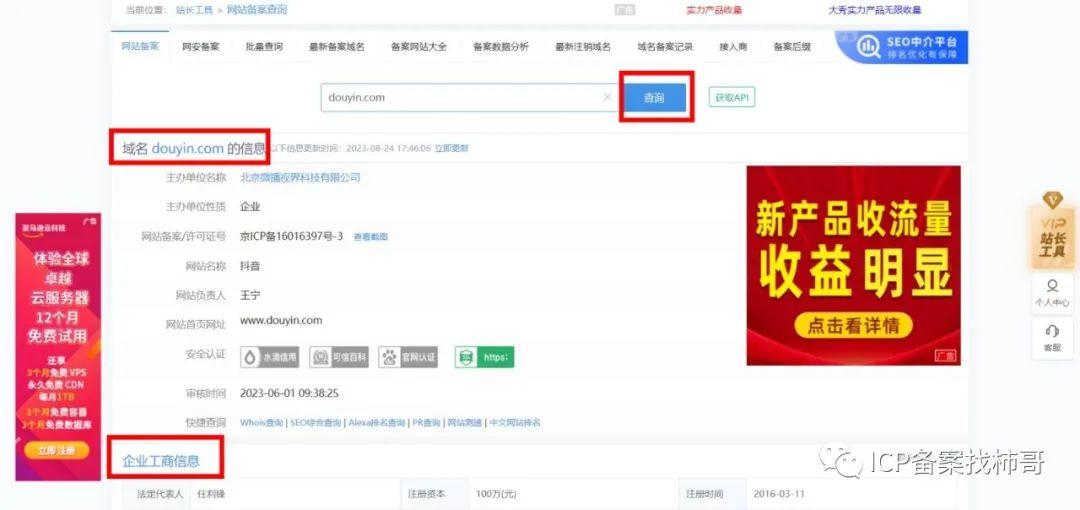This screenshot has height=510, width=1080.
Task: Select the site owner name 王宁
Action: 250,295
